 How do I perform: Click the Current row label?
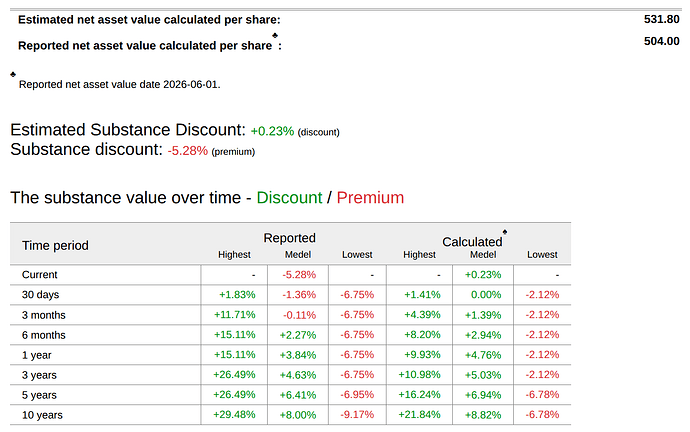click(40, 275)
